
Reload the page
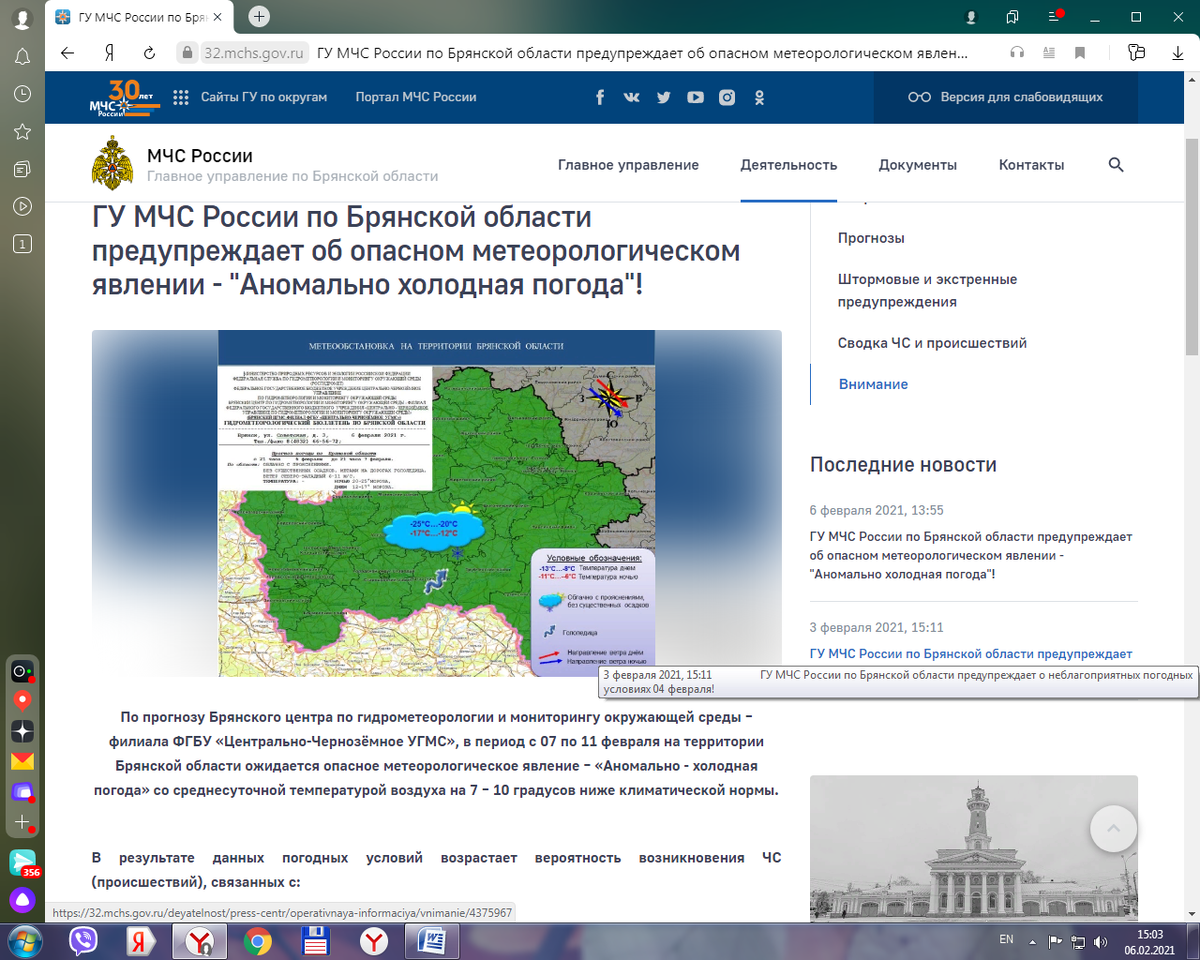[x=150, y=53]
